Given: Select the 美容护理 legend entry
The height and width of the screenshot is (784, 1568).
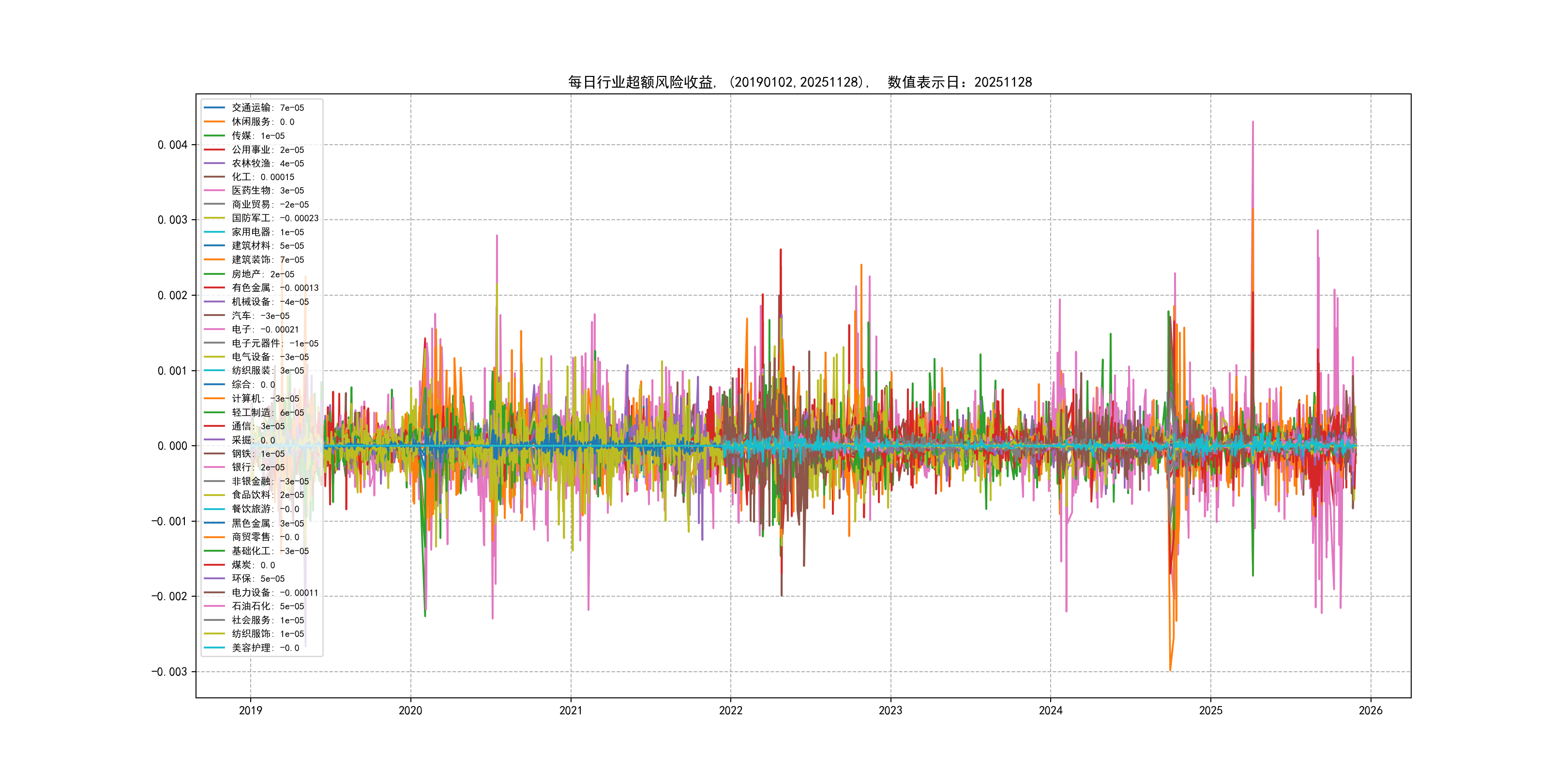Looking at the screenshot, I should click(265, 648).
